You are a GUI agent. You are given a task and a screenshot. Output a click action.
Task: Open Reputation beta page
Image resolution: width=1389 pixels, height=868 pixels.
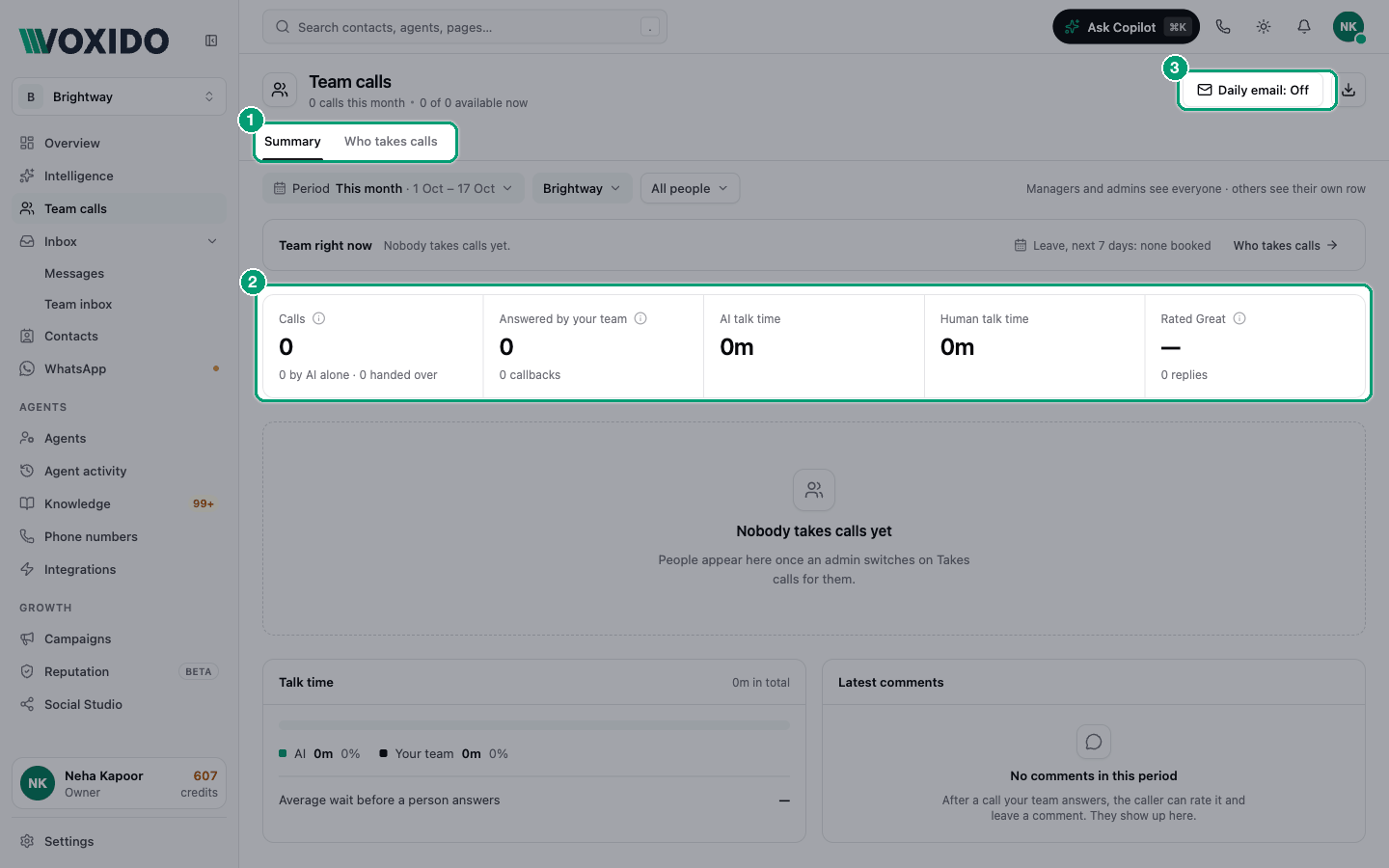coord(120,671)
